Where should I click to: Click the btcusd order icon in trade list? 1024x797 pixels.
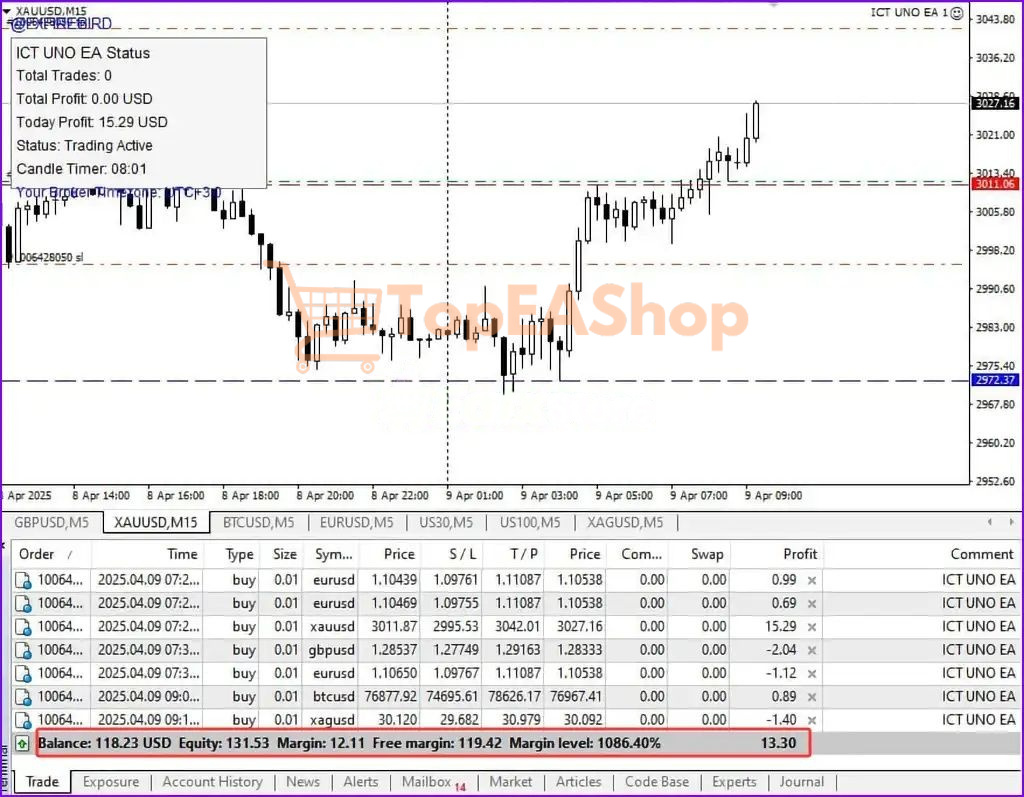pyautogui.click(x=22, y=697)
